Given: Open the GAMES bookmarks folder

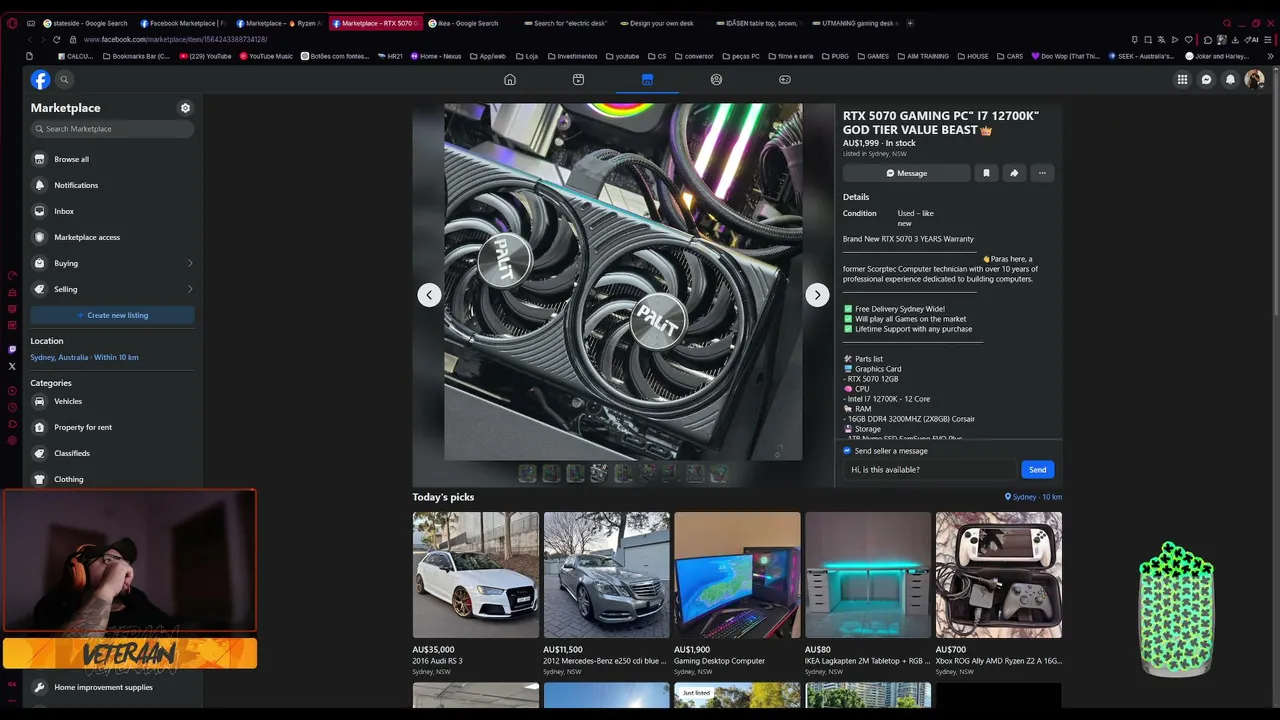Looking at the screenshot, I should pyautogui.click(x=872, y=56).
